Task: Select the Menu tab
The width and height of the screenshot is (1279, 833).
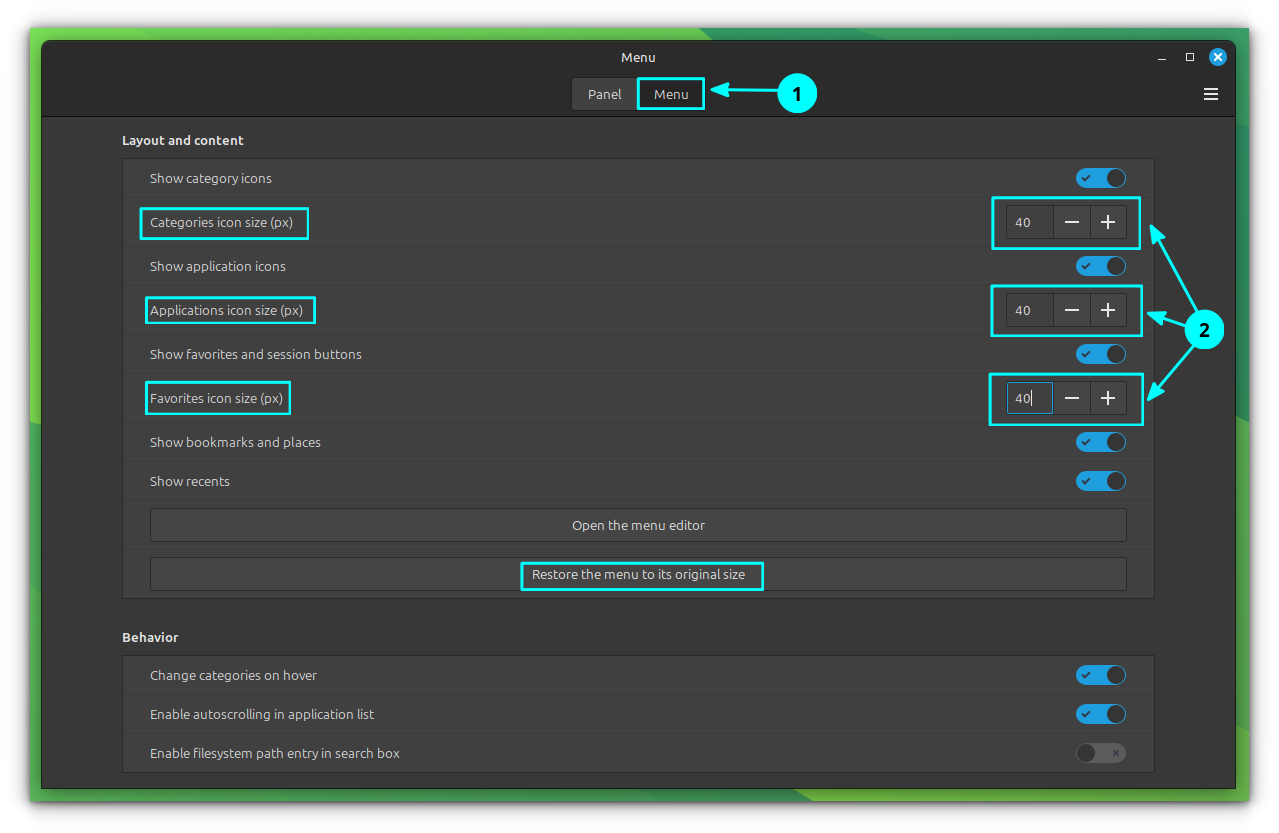Action: click(x=671, y=94)
